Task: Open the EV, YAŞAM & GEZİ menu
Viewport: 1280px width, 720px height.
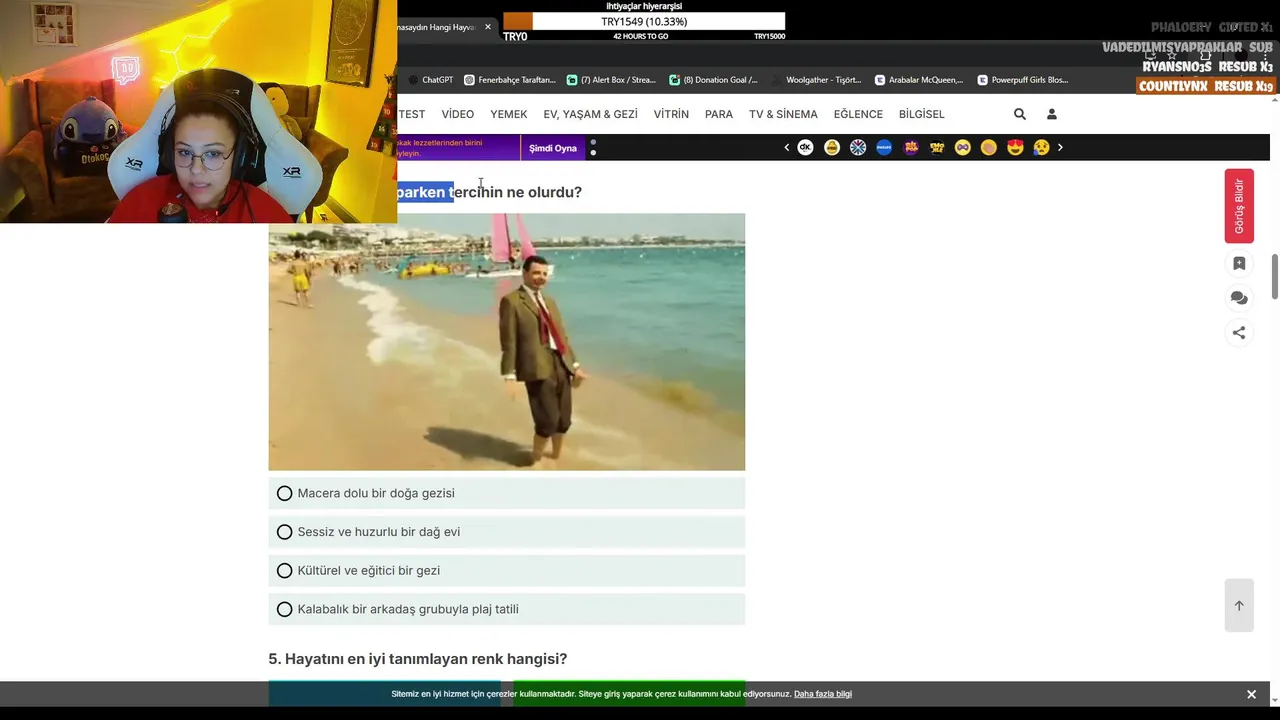Action: tap(590, 114)
